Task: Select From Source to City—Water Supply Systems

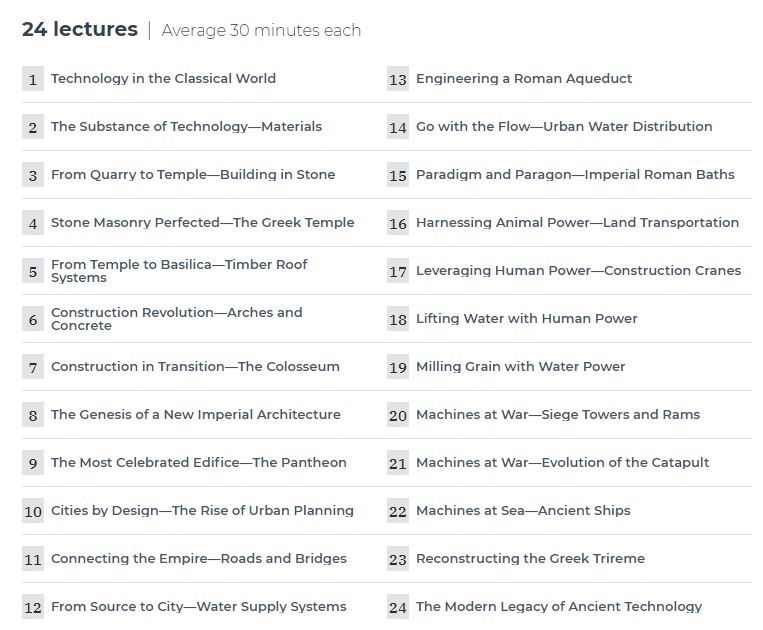Action: pyautogui.click(x=199, y=607)
